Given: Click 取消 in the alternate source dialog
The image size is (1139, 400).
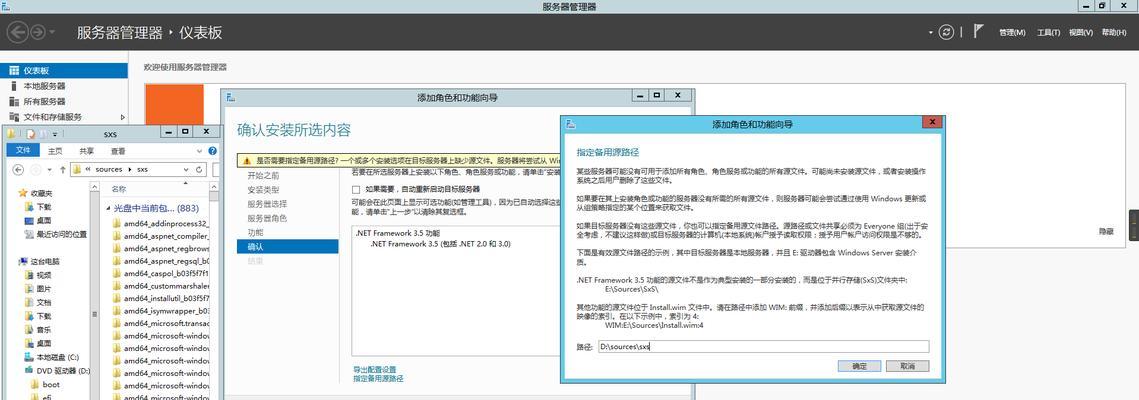Looking at the screenshot, I should click(x=907, y=366).
